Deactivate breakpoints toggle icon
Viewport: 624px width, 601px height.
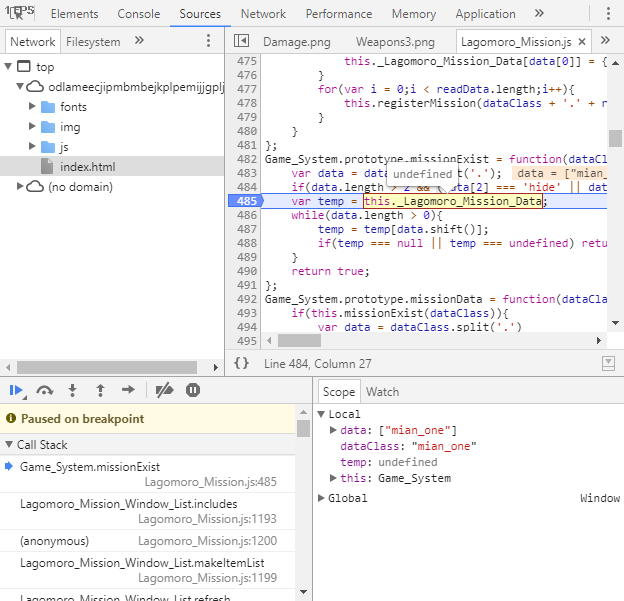pyautogui.click(x=164, y=390)
